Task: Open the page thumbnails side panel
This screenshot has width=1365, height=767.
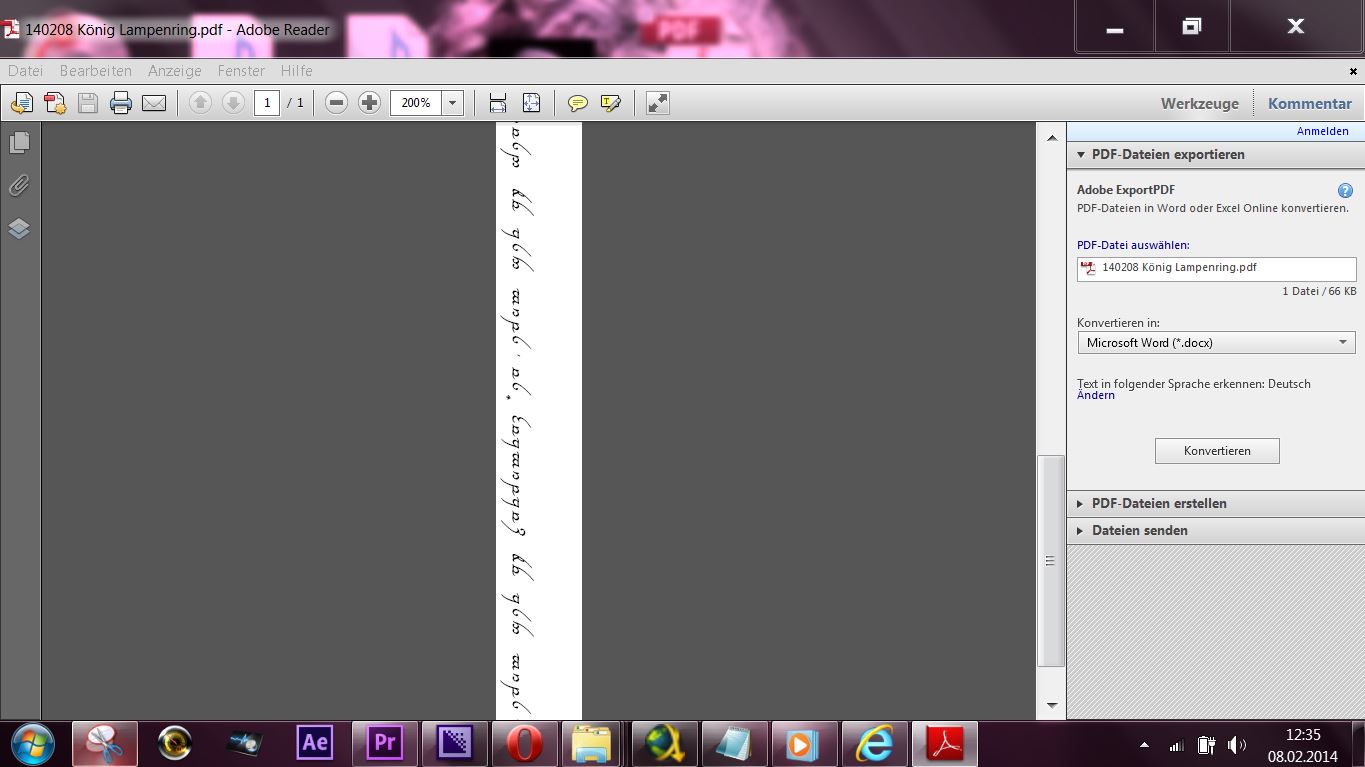Action: [x=19, y=143]
